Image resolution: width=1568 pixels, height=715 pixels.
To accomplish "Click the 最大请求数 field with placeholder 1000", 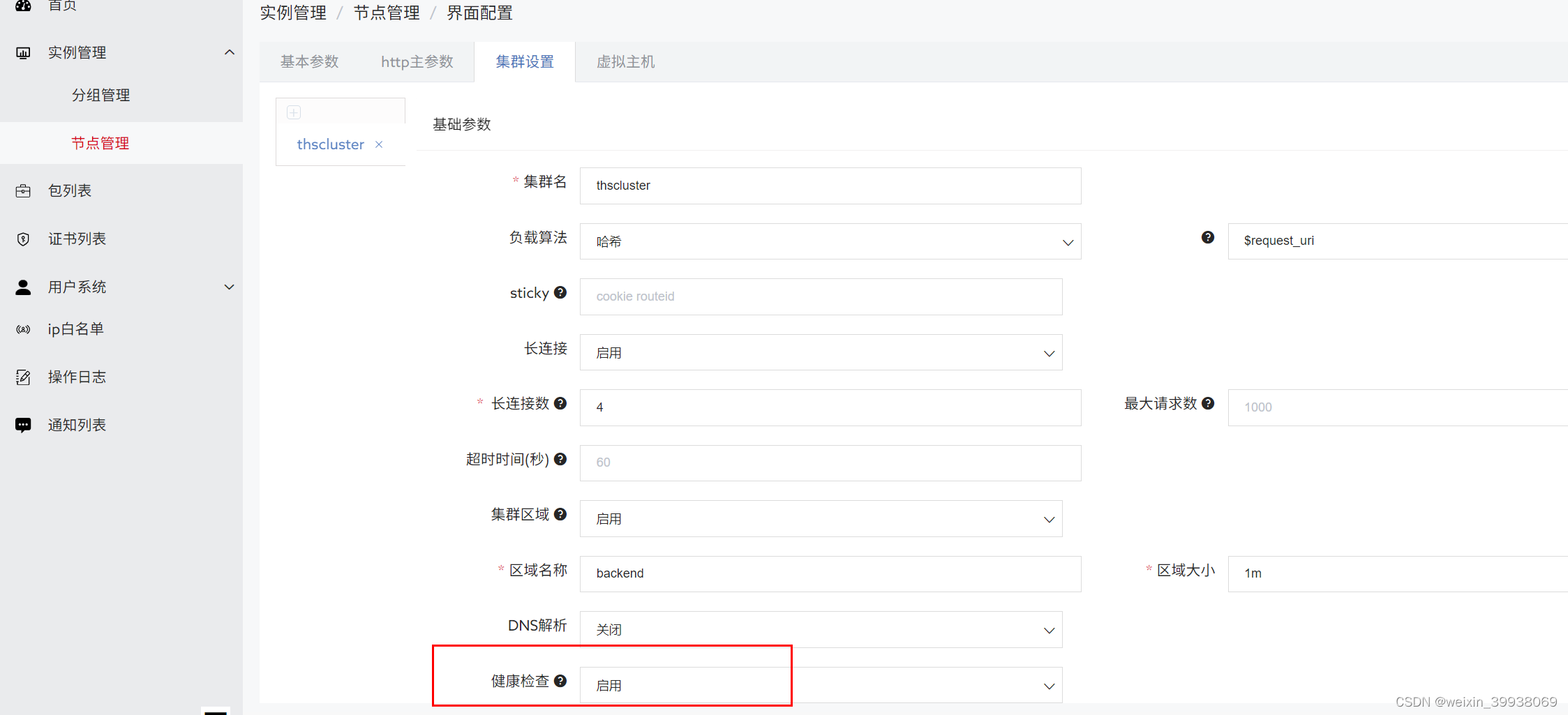I will point(1398,407).
